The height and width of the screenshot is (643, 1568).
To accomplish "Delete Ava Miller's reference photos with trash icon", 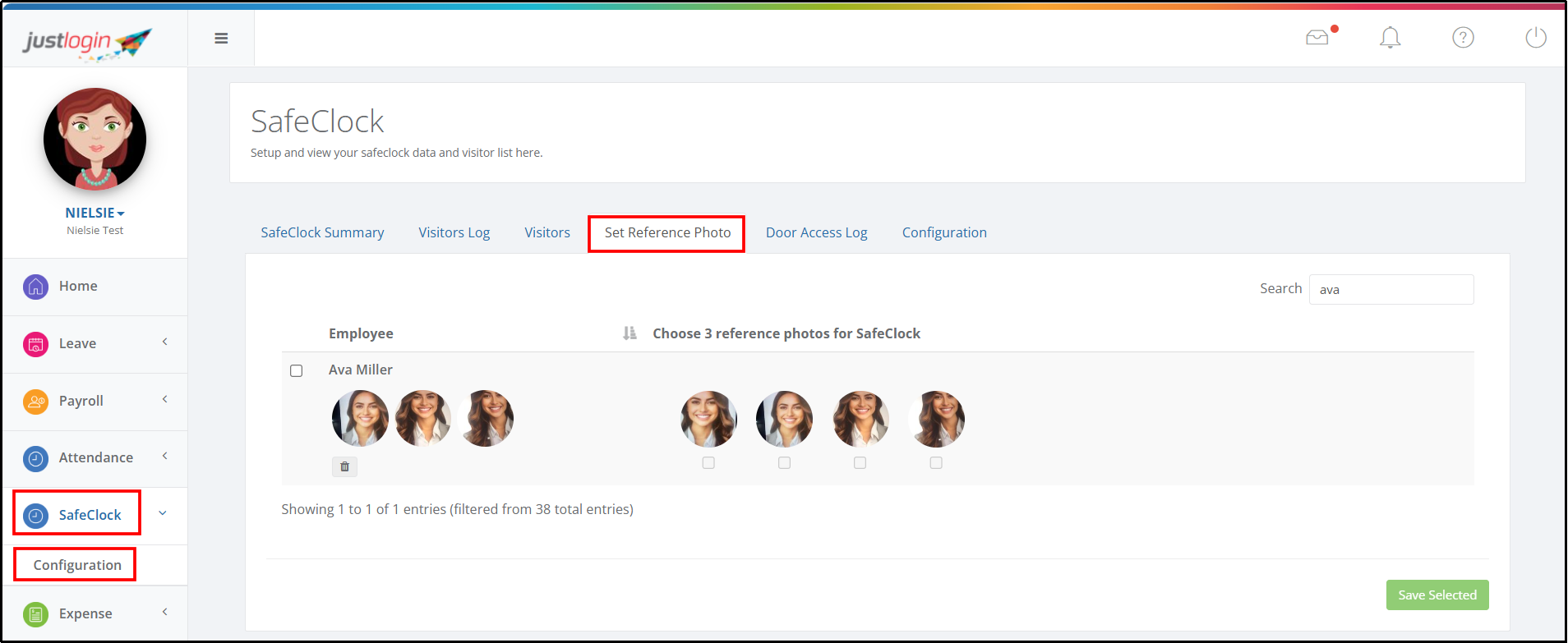I will 344,466.
